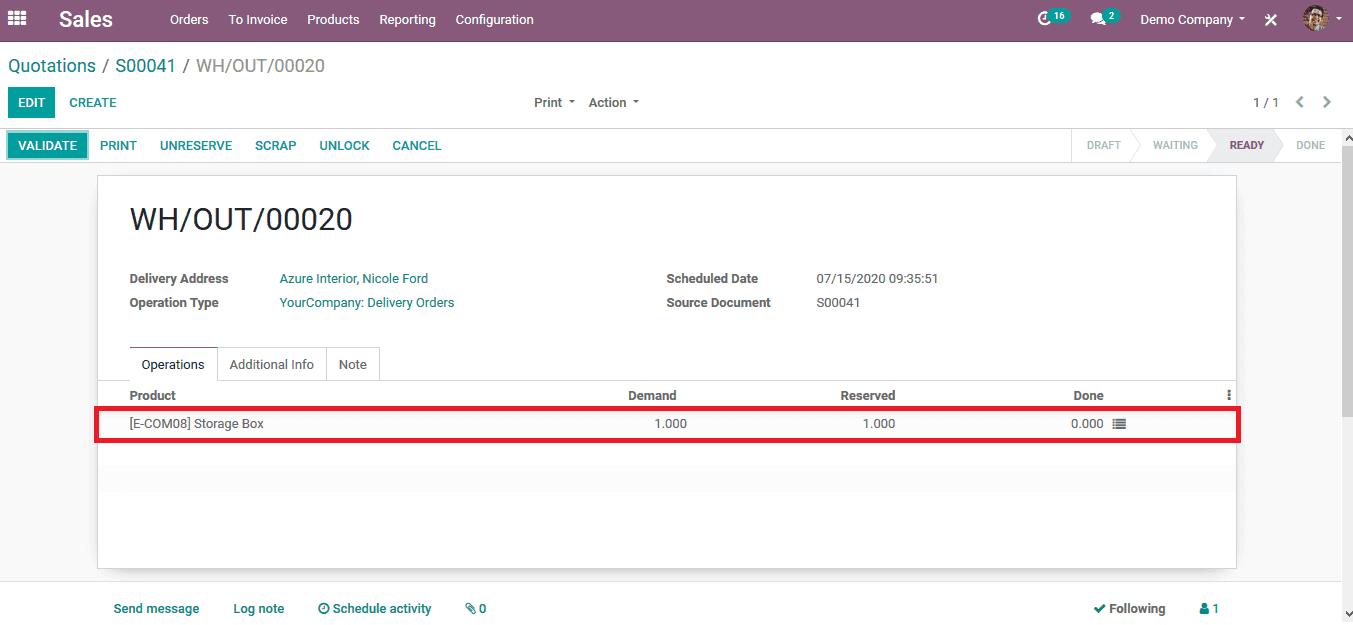The width and height of the screenshot is (1353, 625).
Task: Click the pager text 1 / 1
Action: 1266,102
